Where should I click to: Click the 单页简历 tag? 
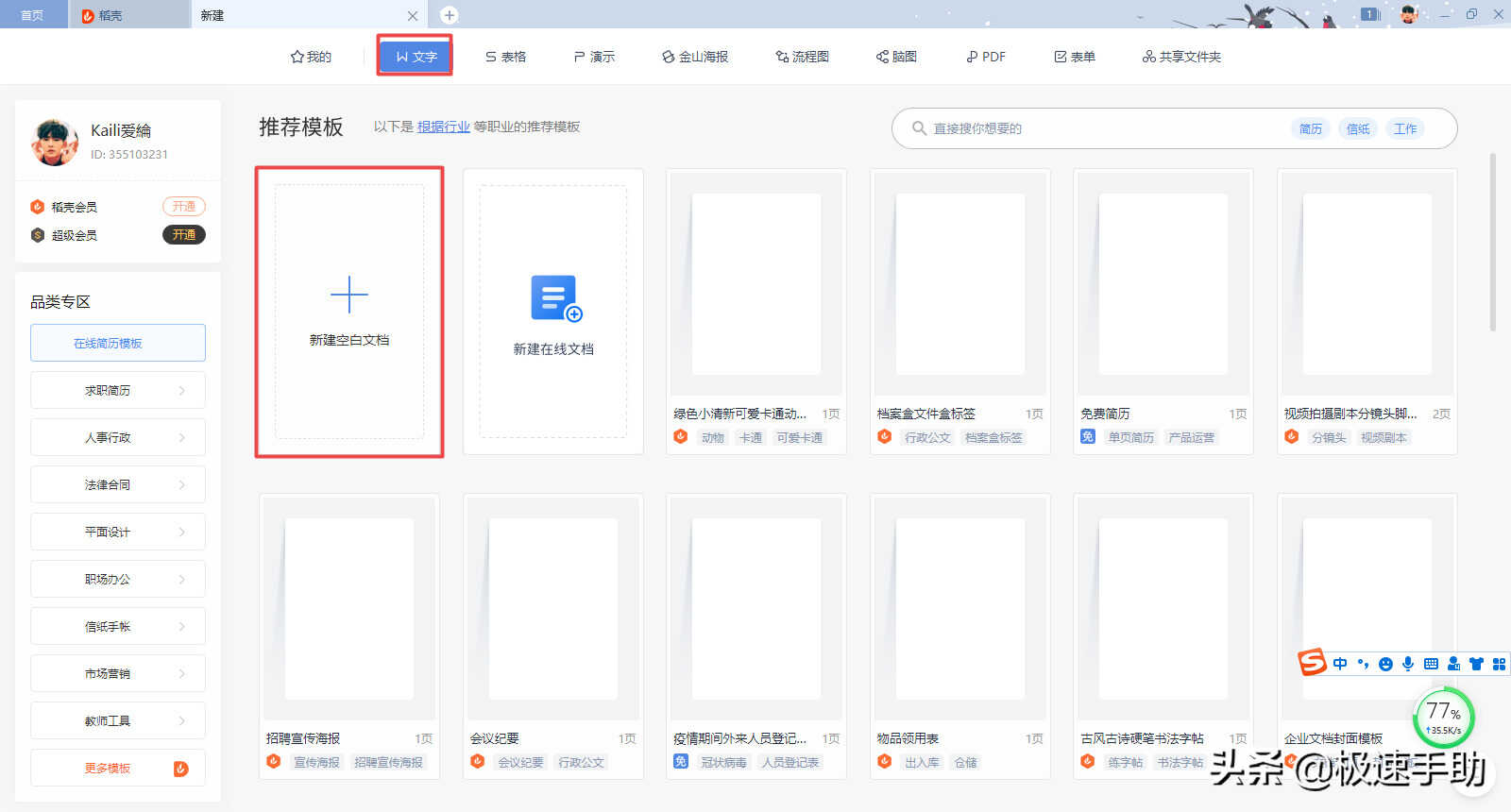pyautogui.click(x=1131, y=437)
